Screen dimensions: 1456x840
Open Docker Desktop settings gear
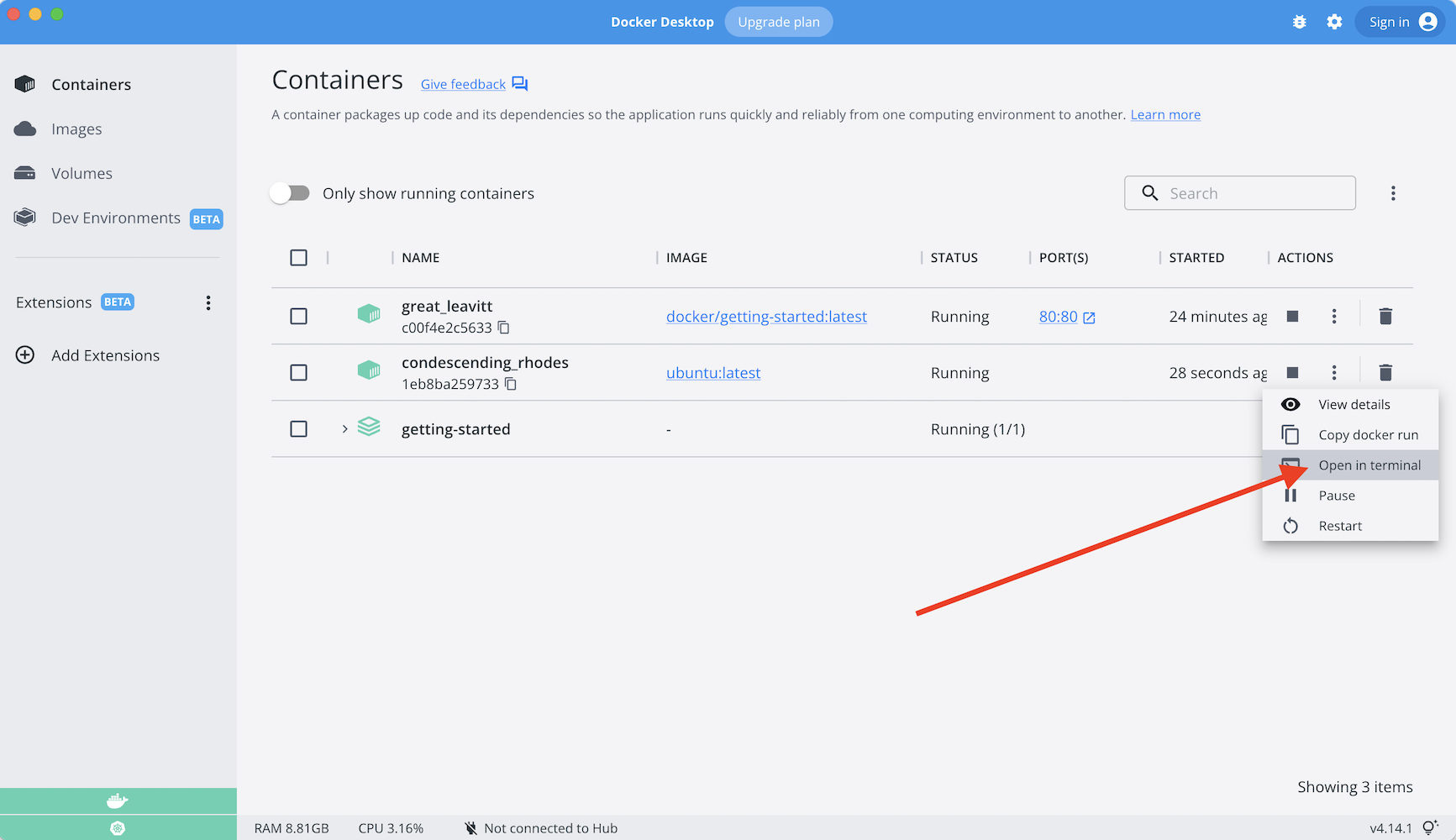[1335, 22]
